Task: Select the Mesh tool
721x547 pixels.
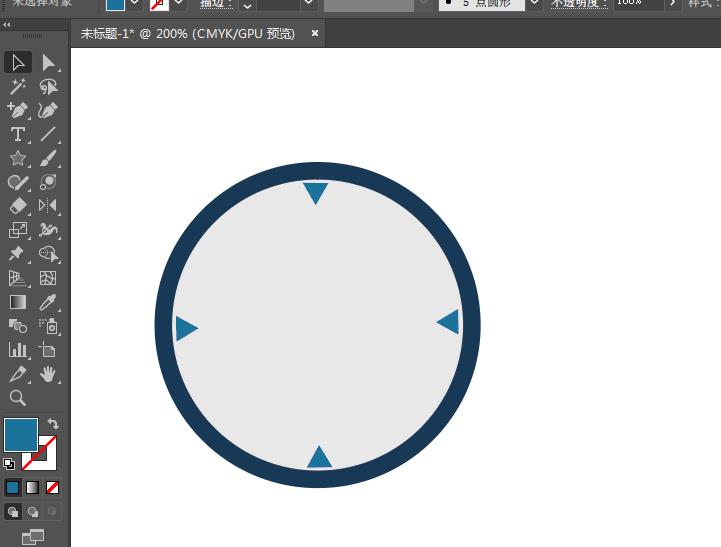Action: coord(48,278)
